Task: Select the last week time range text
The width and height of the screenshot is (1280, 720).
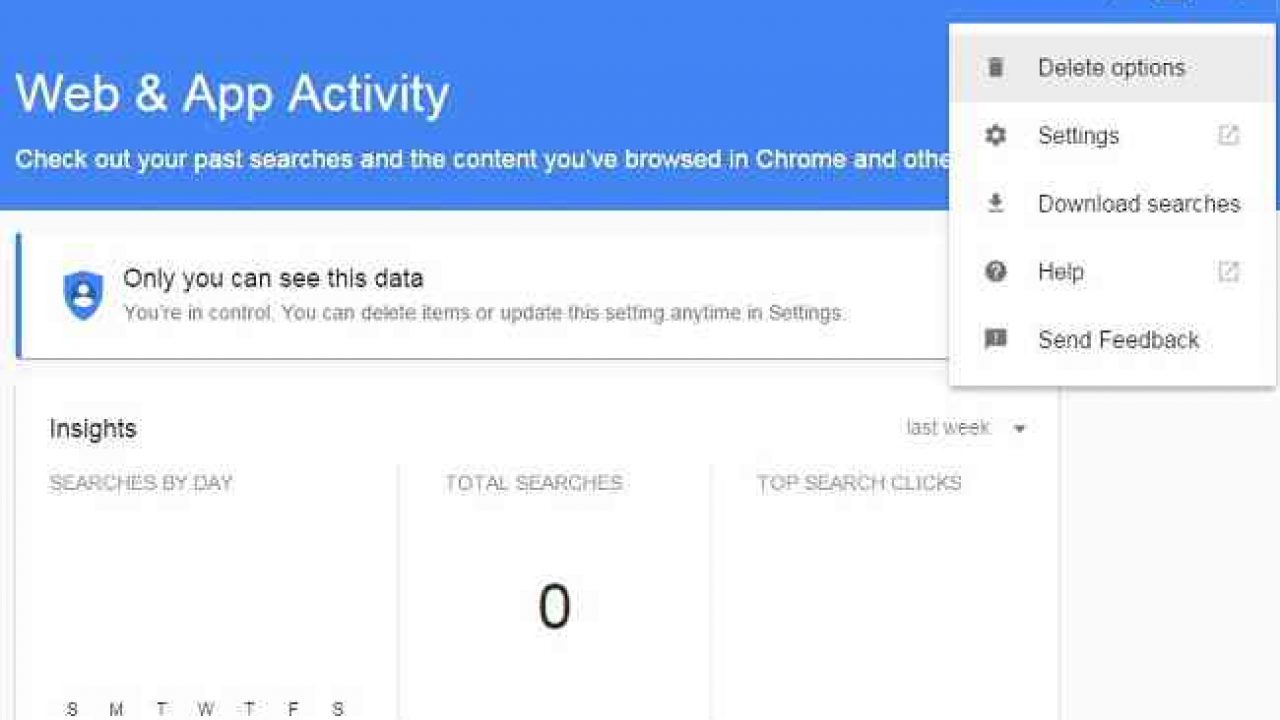Action: [x=948, y=428]
